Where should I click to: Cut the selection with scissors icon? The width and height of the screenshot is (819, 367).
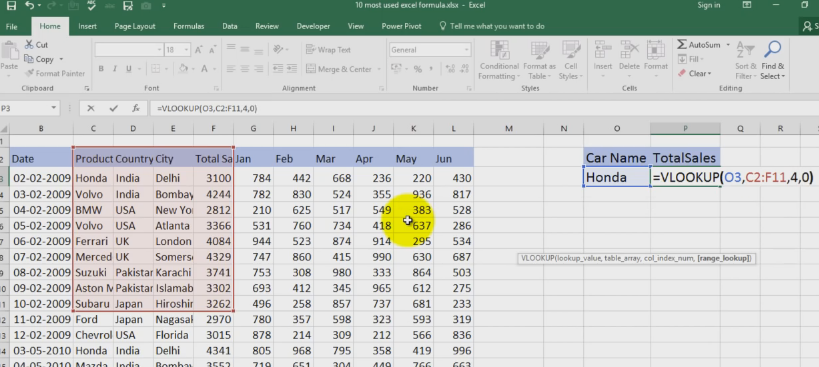36,45
